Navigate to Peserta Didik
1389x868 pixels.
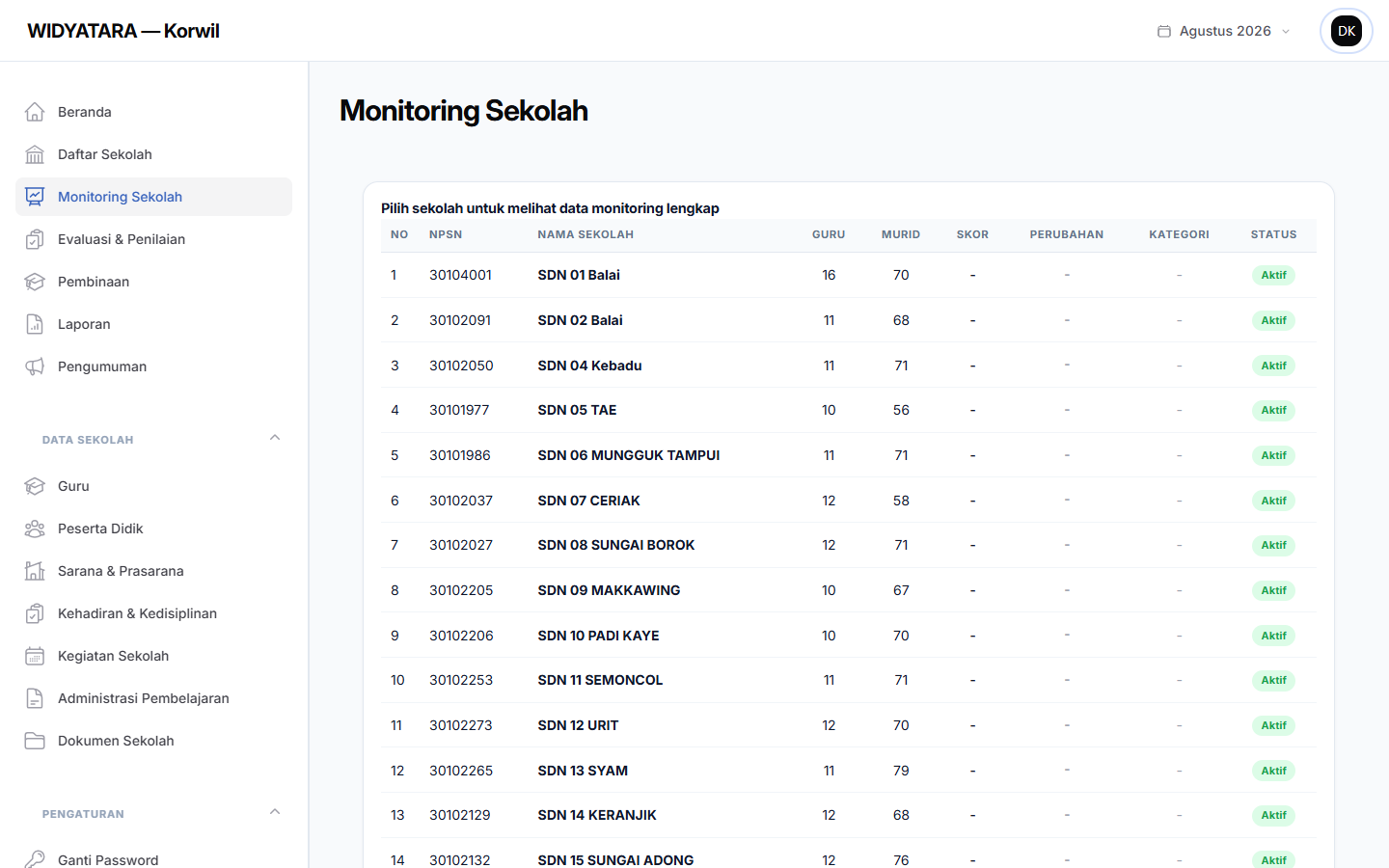point(153,529)
